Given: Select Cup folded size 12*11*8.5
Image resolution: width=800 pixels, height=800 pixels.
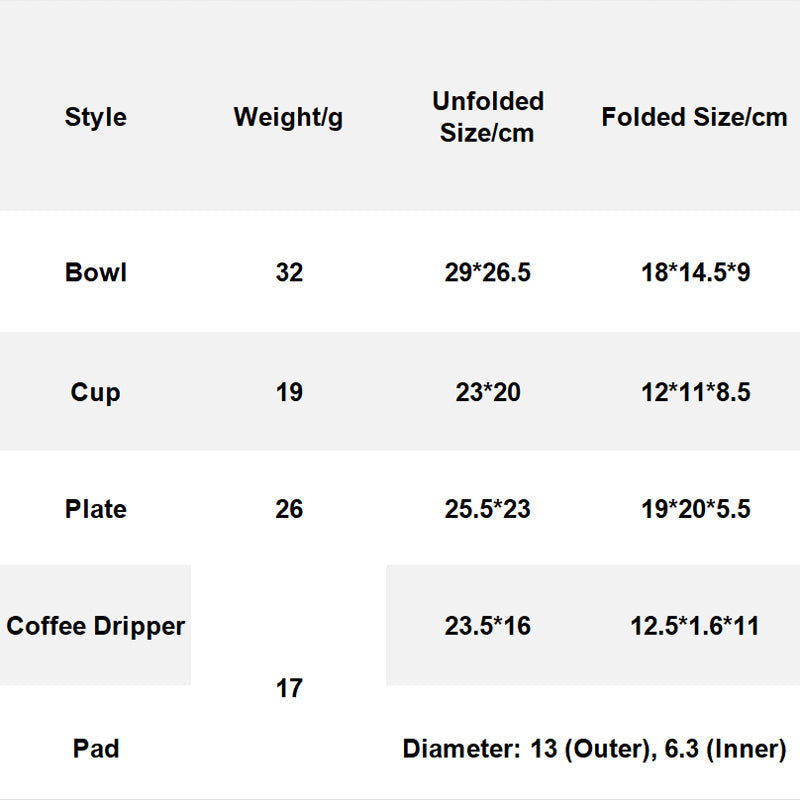Looking at the screenshot, I should 695,392.
